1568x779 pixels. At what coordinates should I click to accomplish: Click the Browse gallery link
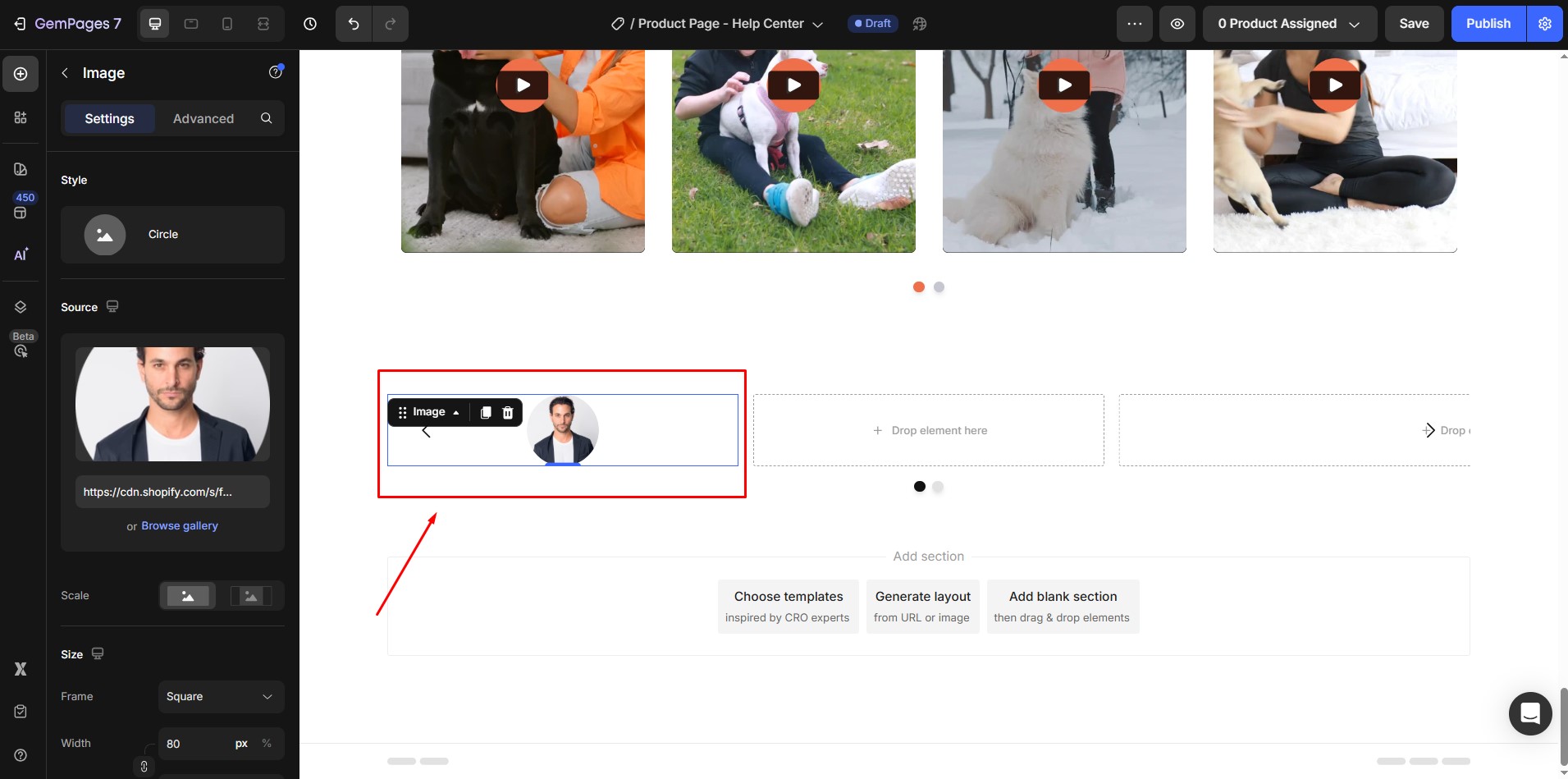180,526
